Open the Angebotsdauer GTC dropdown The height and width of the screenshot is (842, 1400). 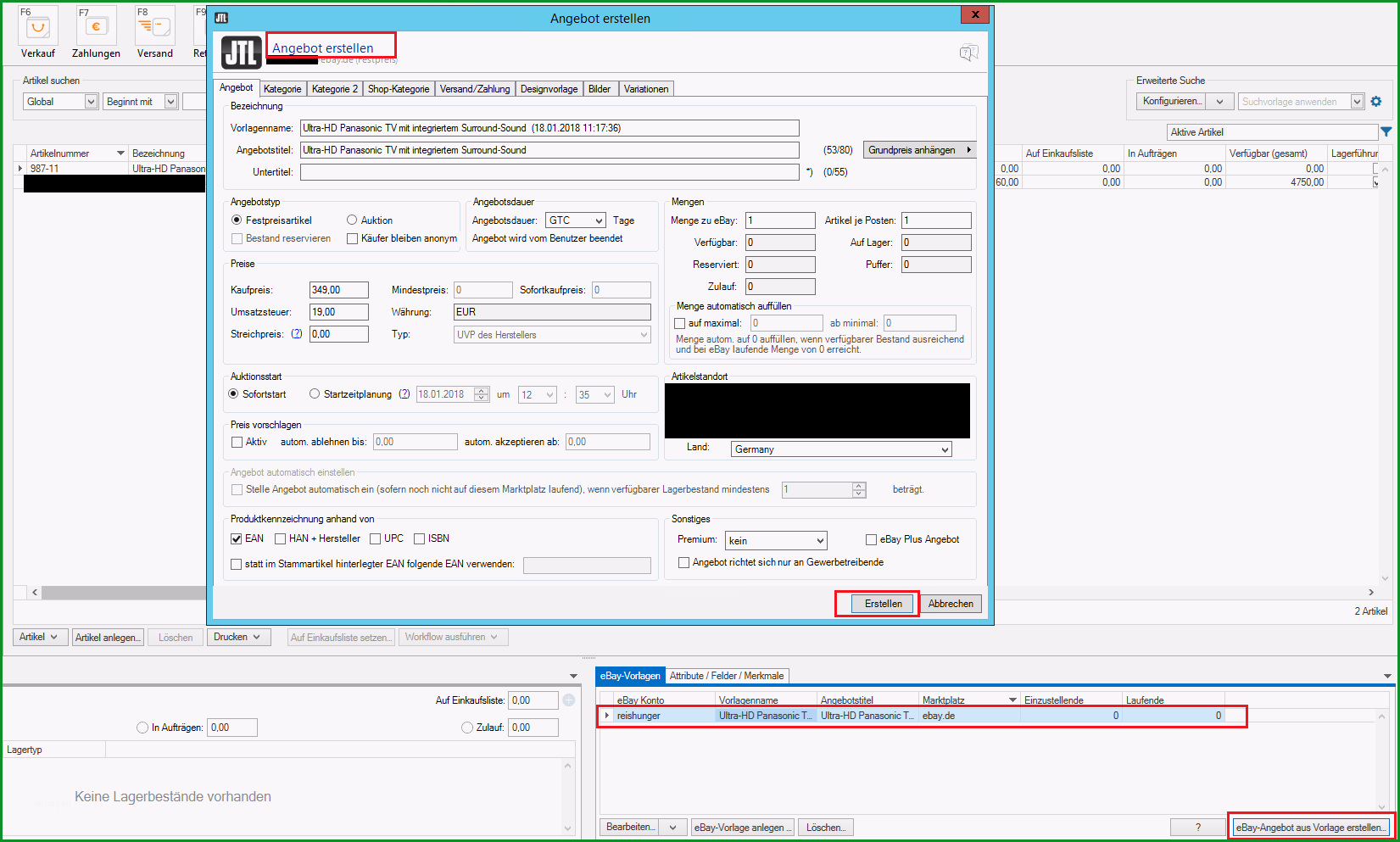576,220
